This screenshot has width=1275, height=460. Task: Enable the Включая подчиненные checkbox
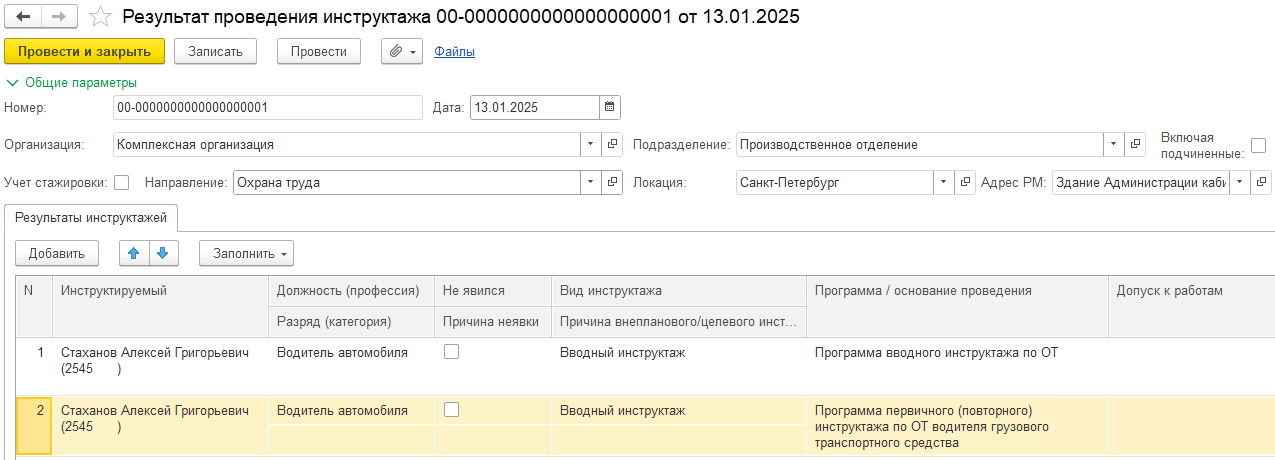click(x=1258, y=145)
